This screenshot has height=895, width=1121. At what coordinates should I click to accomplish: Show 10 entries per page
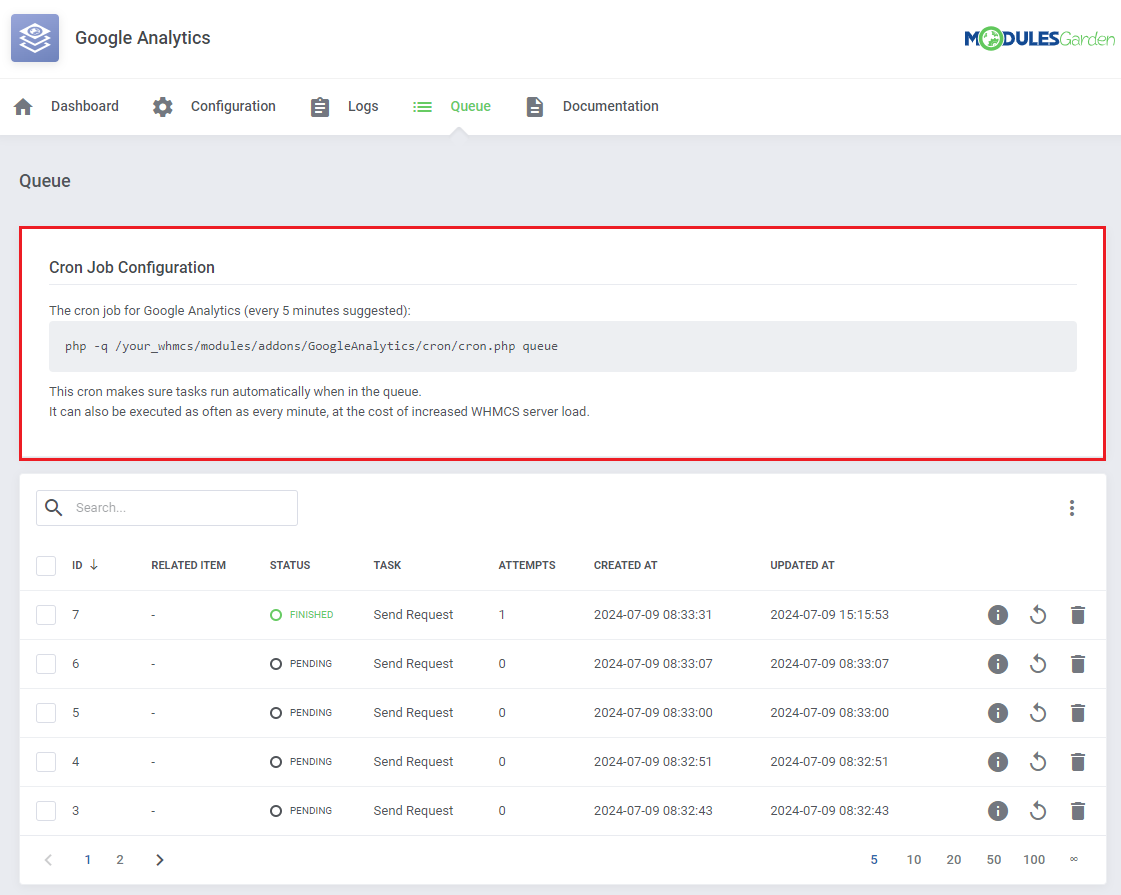click(x=914, y=860)
